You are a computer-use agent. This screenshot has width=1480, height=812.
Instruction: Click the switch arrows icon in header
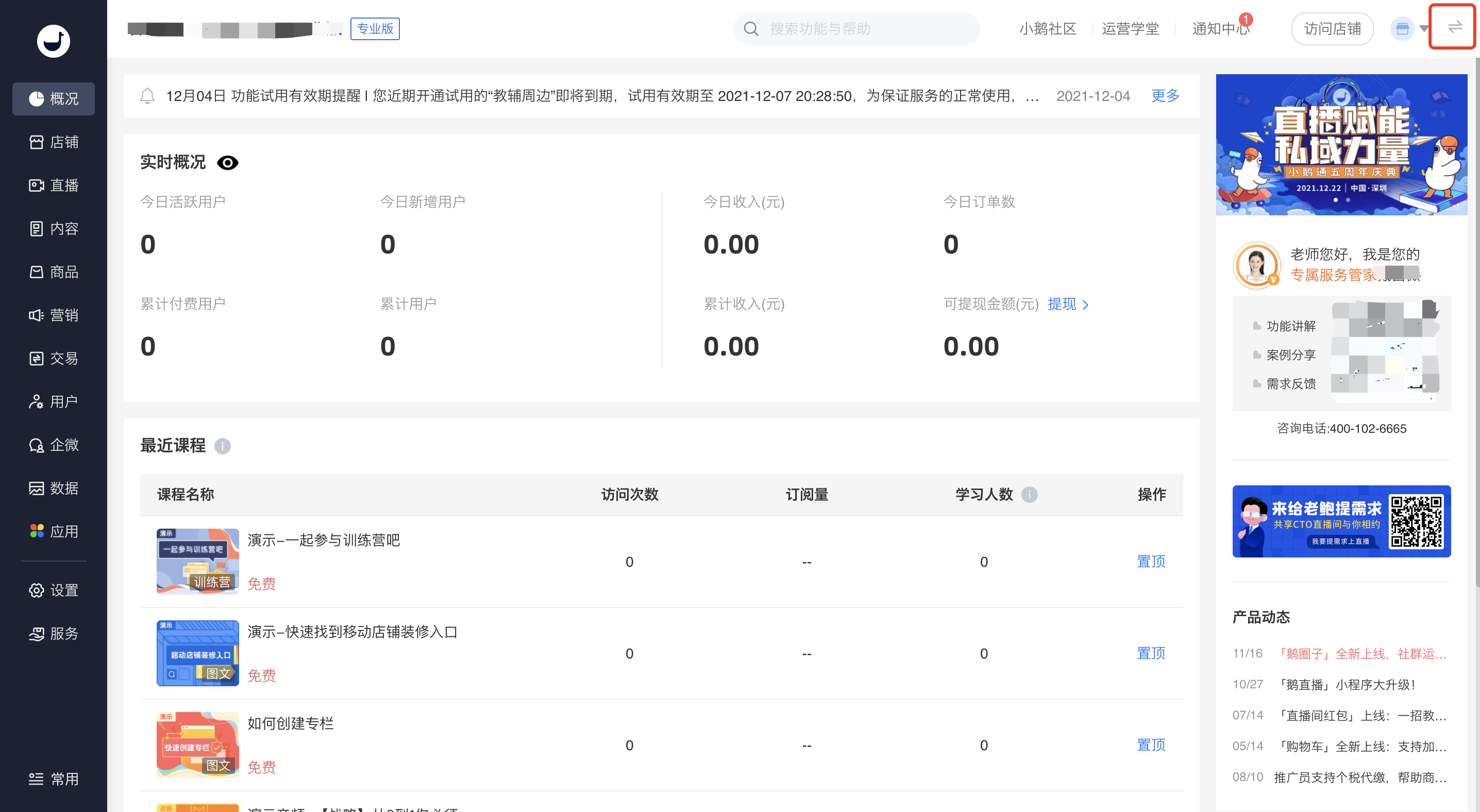(x=1455, y=27)
